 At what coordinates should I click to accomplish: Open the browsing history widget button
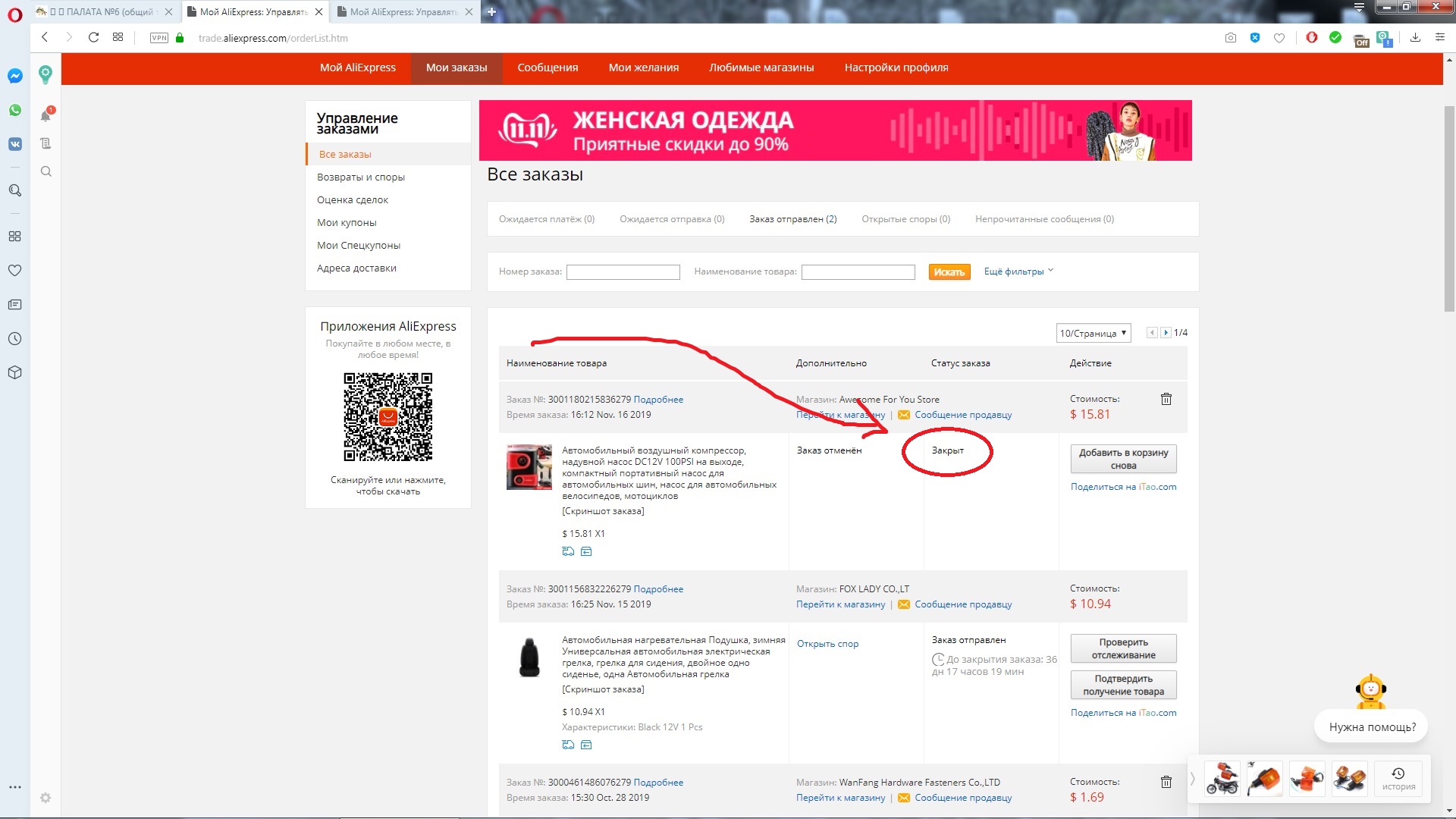(x=1398, y=778)
